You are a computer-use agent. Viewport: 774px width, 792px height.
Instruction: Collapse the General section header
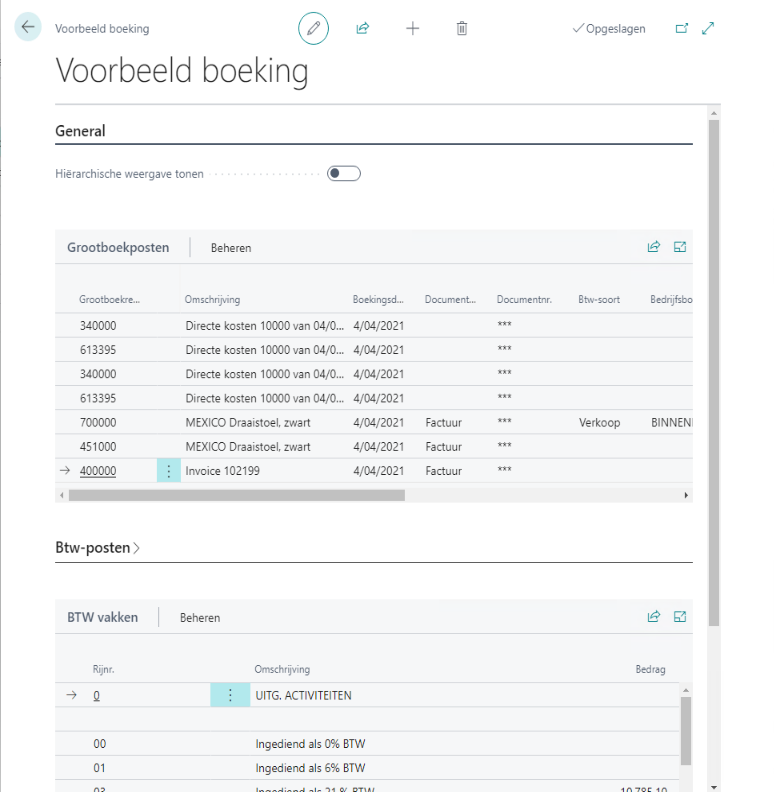pyautogui.click(x=80, y=131)
